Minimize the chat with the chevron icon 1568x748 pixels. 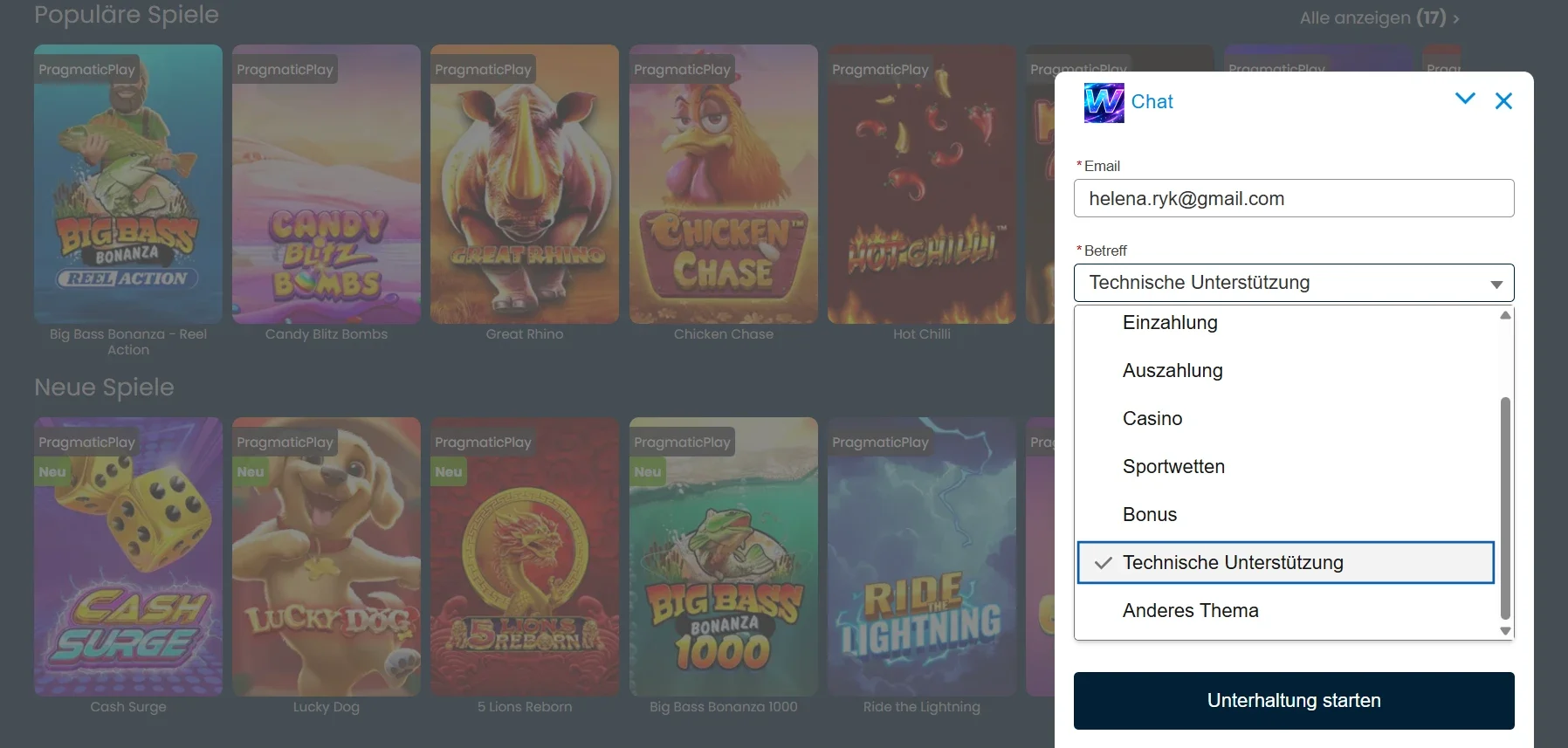coord(1465,99)
